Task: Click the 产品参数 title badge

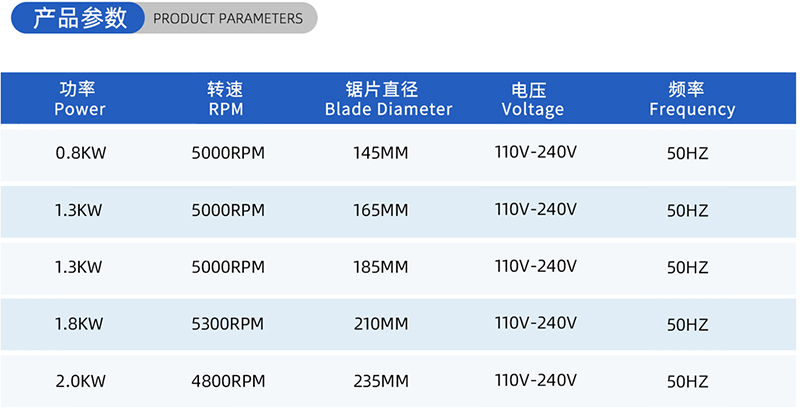Action: click(x=80, y=18)
